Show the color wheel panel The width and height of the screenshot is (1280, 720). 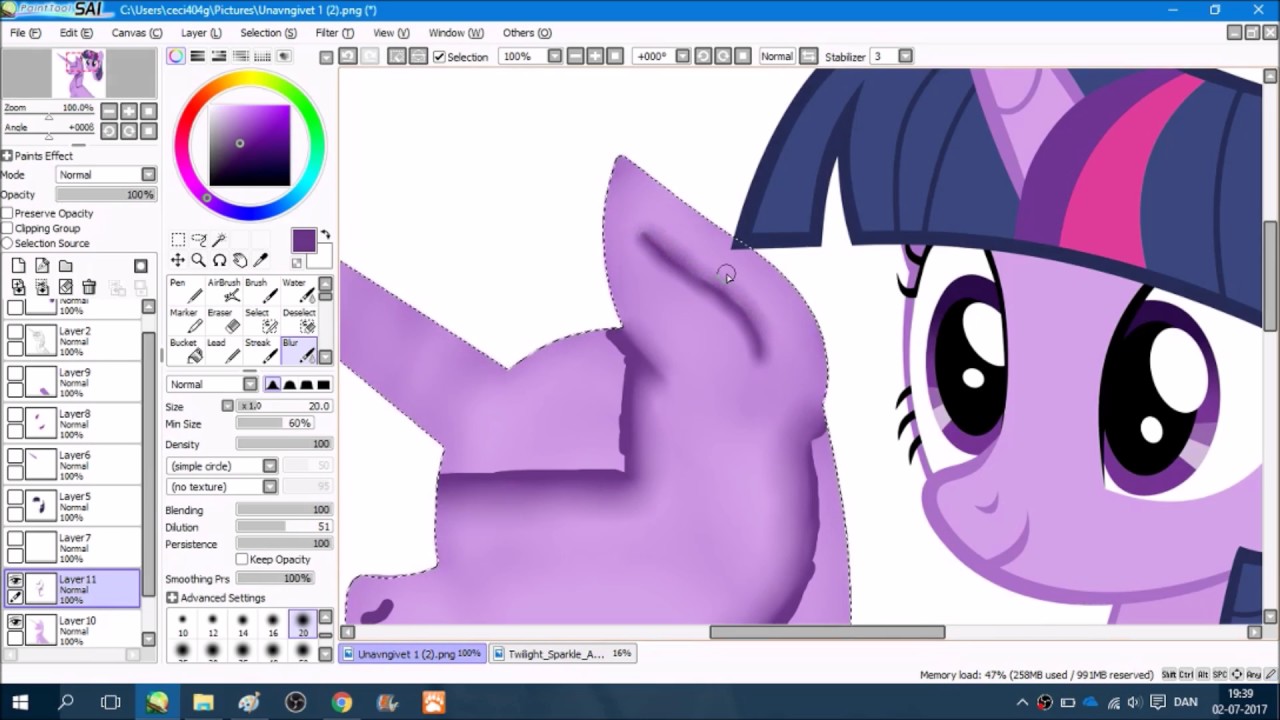(x=176, y=56)
